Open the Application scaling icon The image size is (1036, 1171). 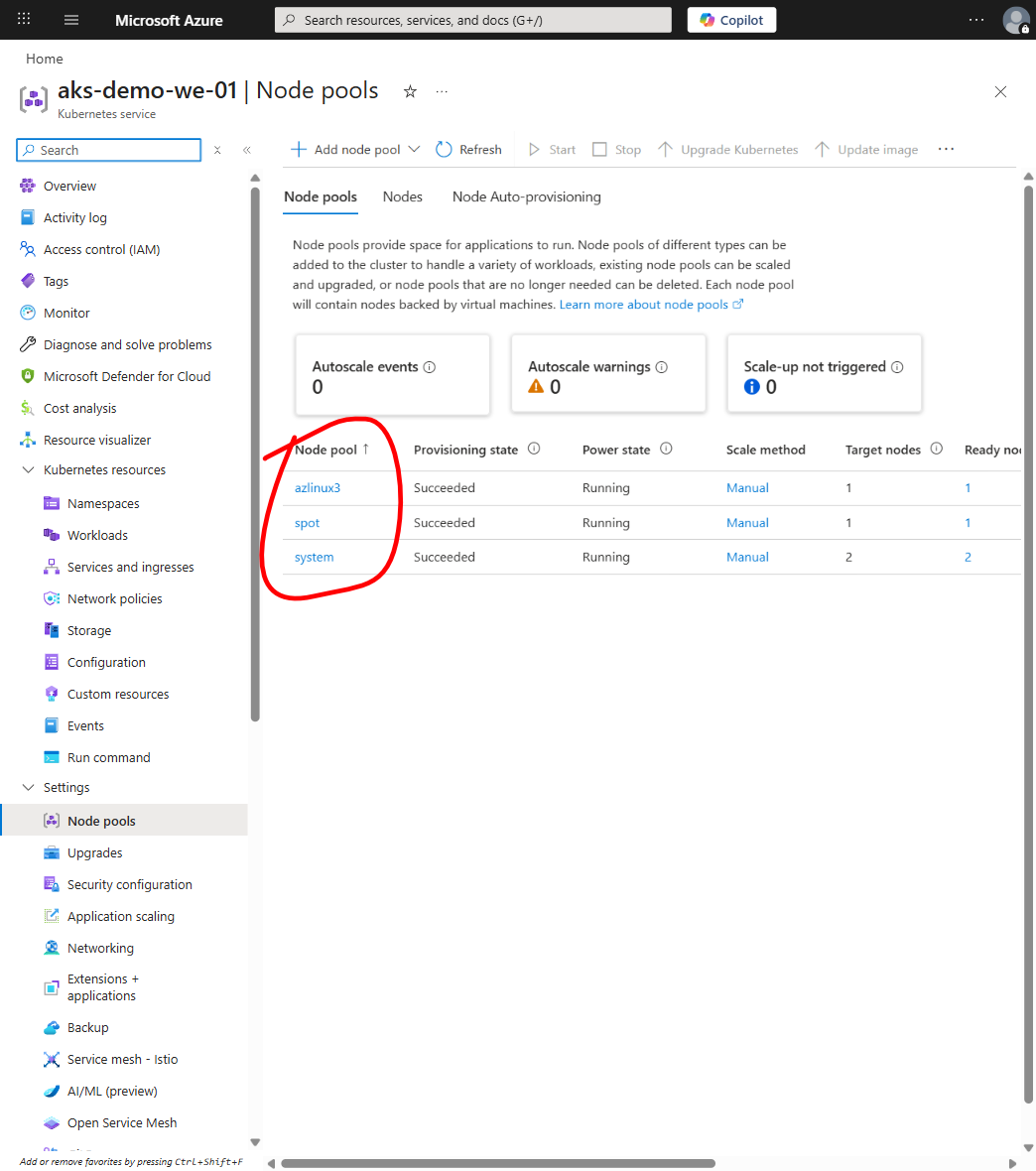(x=52, y=916)
